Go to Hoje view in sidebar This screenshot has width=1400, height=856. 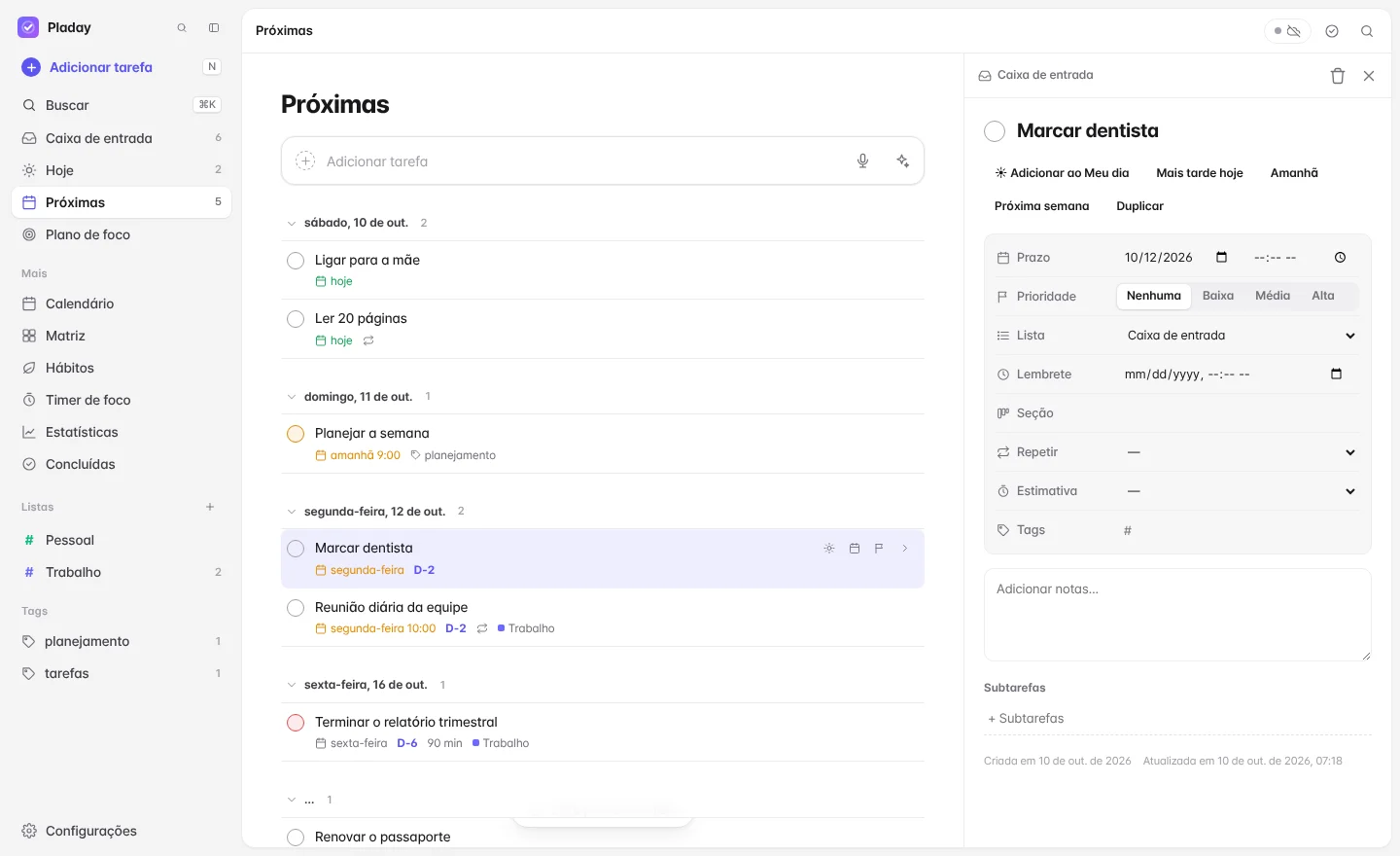click(x=122, y=170)
